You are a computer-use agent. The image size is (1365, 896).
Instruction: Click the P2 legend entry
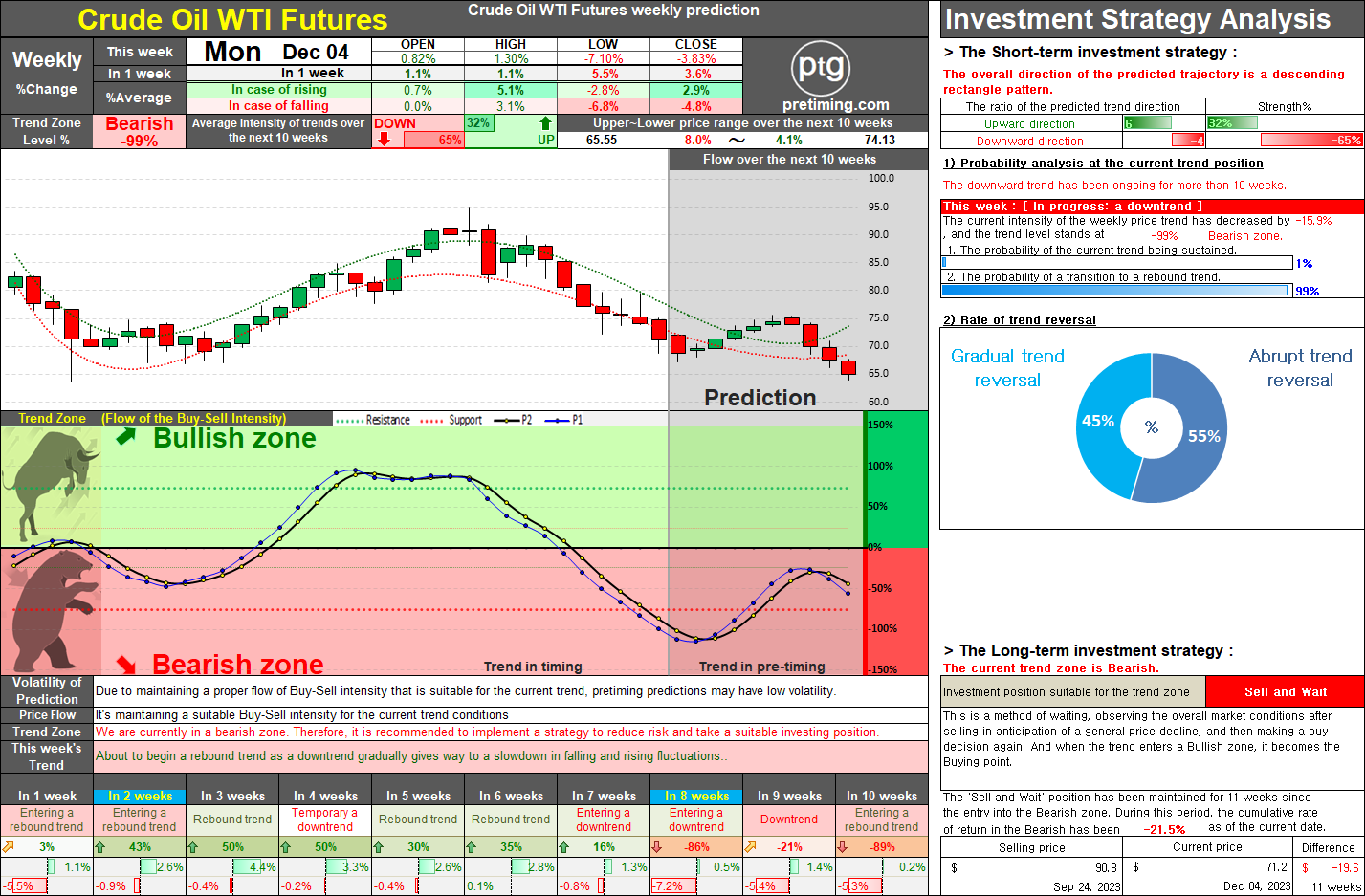coord(516,420)
